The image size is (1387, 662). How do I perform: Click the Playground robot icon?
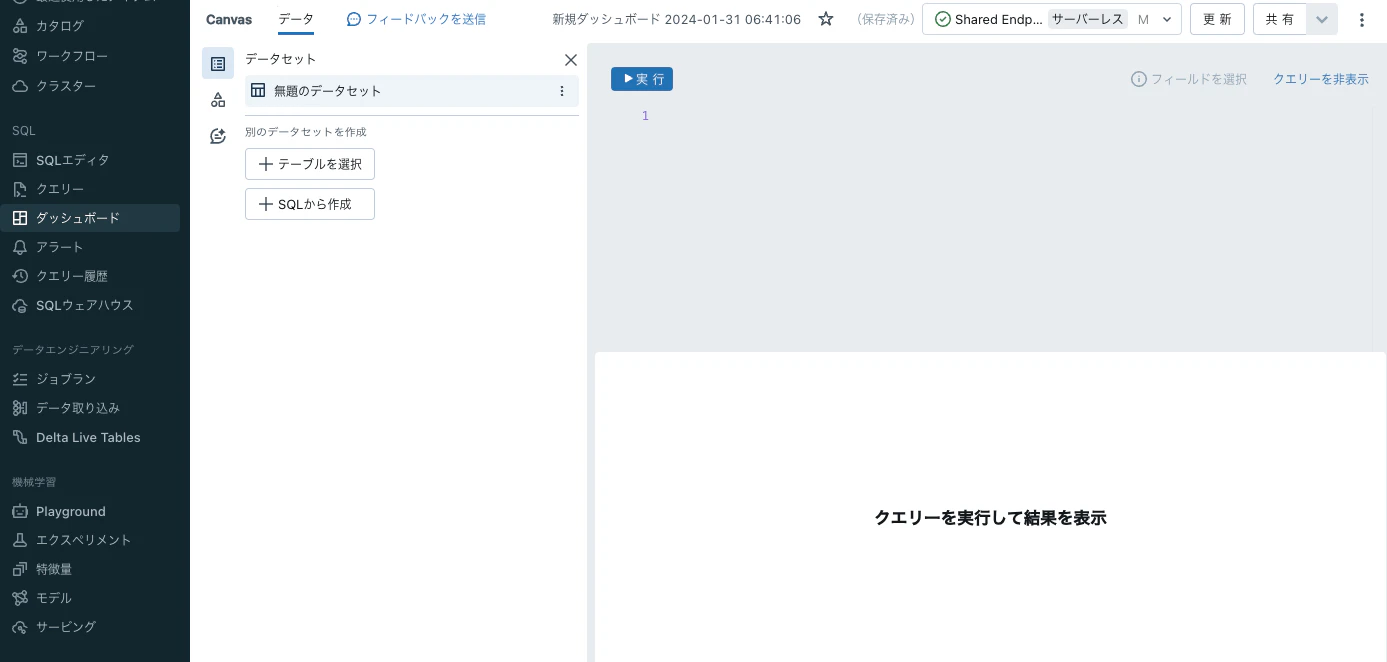20,511
